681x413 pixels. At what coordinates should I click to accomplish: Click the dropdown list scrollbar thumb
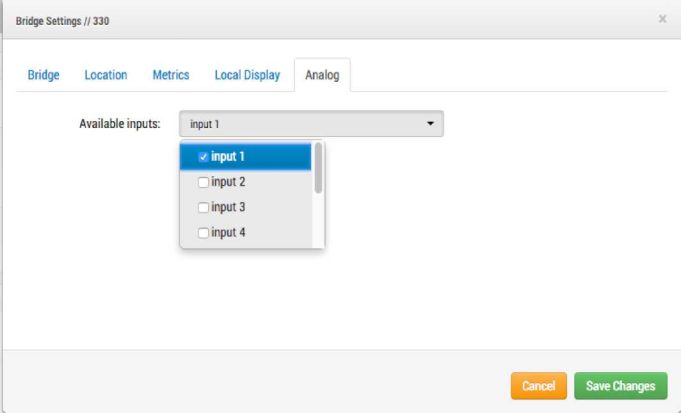[318, 168]
